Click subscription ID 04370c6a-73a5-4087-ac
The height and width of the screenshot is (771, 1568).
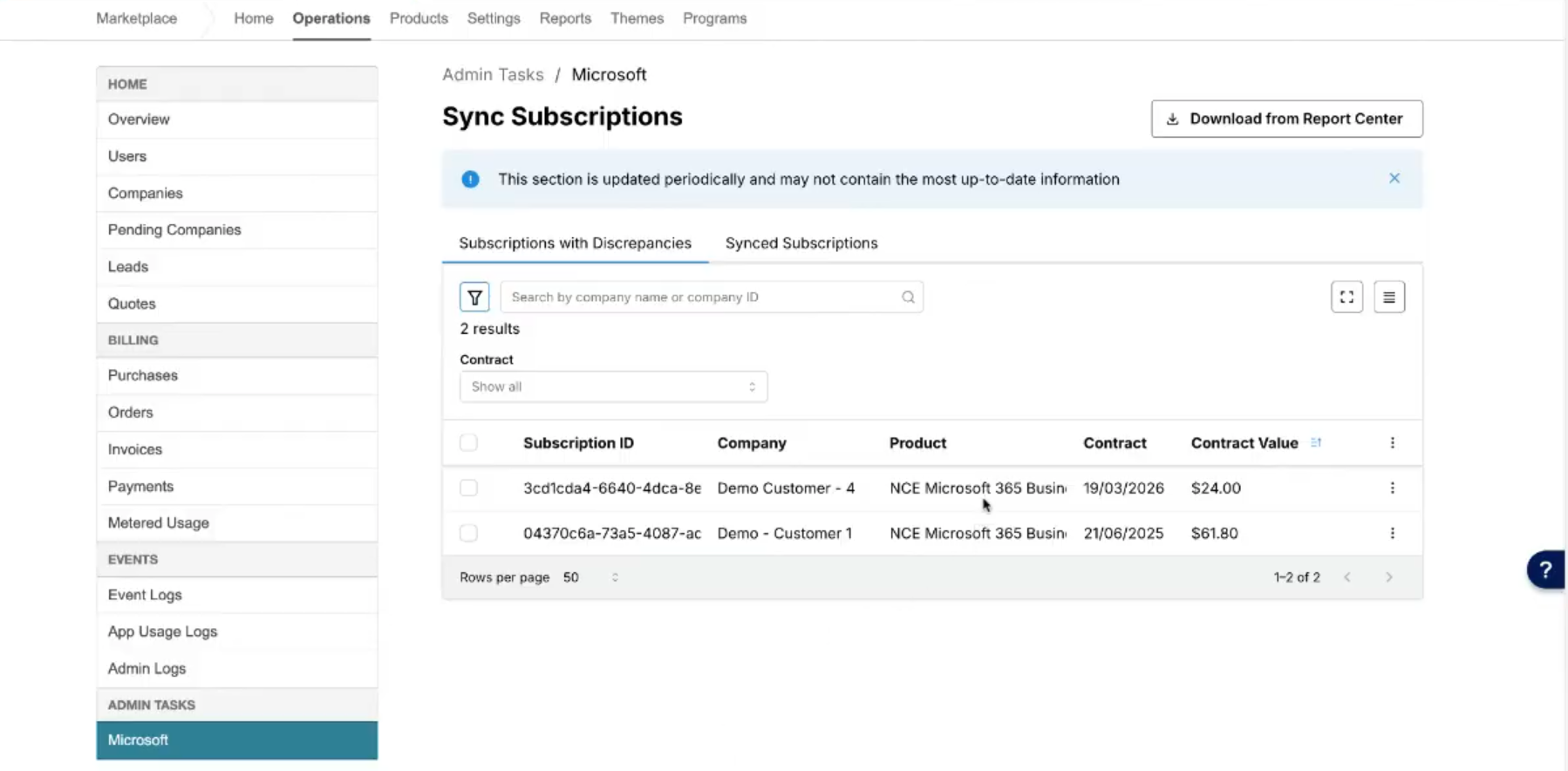(x=612, y=533)
